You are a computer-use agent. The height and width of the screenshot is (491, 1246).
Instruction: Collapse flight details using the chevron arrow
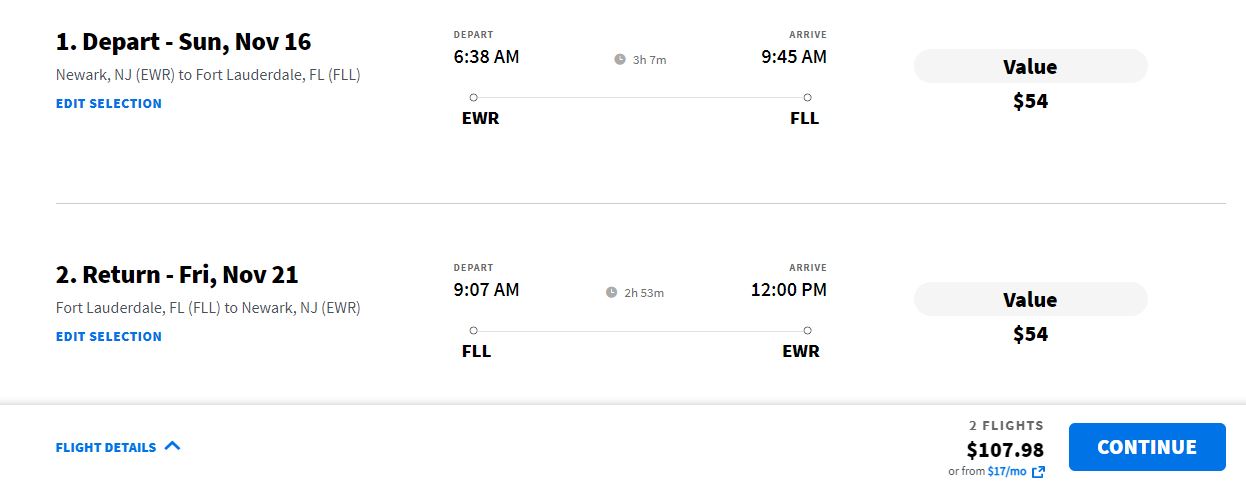[172, 446]
